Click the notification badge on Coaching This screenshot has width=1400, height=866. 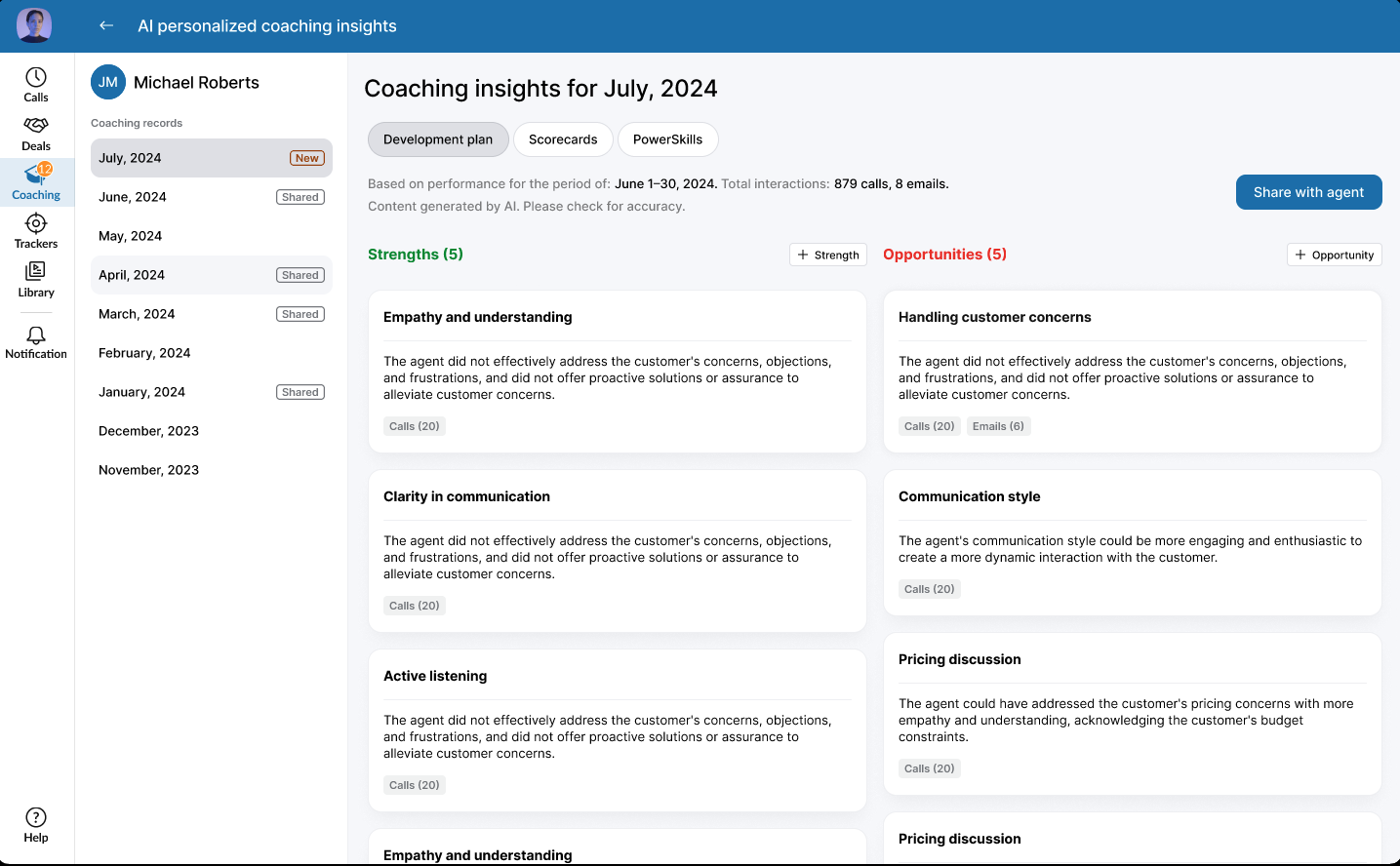45,171
